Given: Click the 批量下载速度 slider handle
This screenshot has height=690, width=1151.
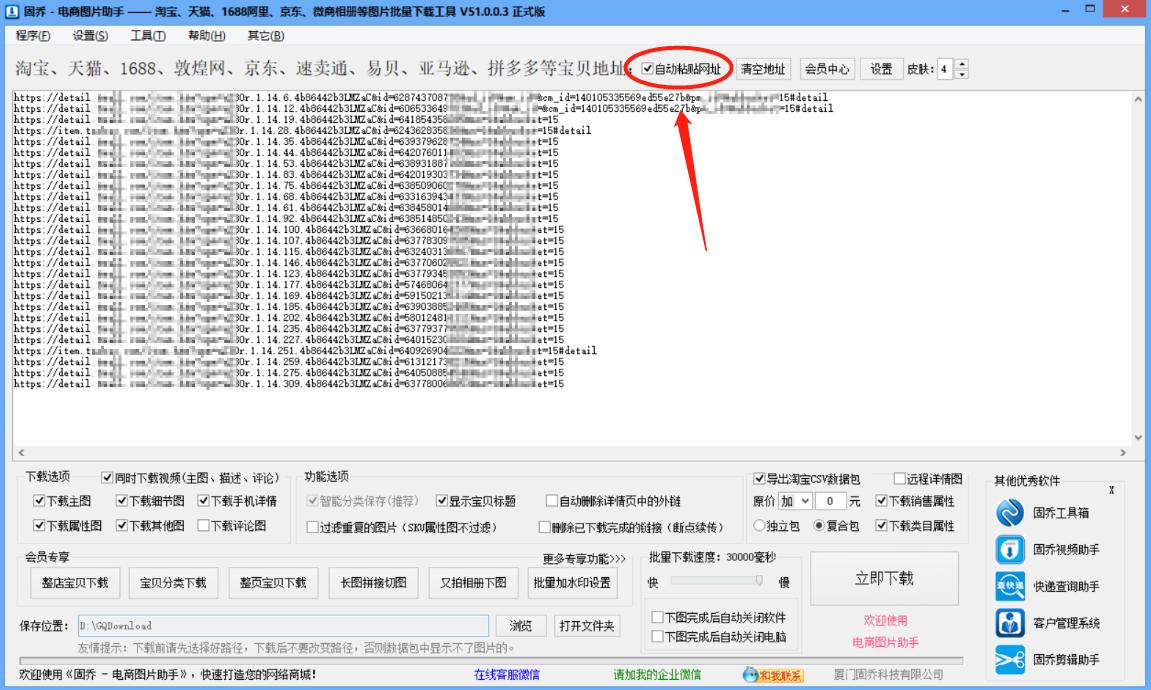Looking at the screenshot, I should pyautogui.click(x=759, y=581).
